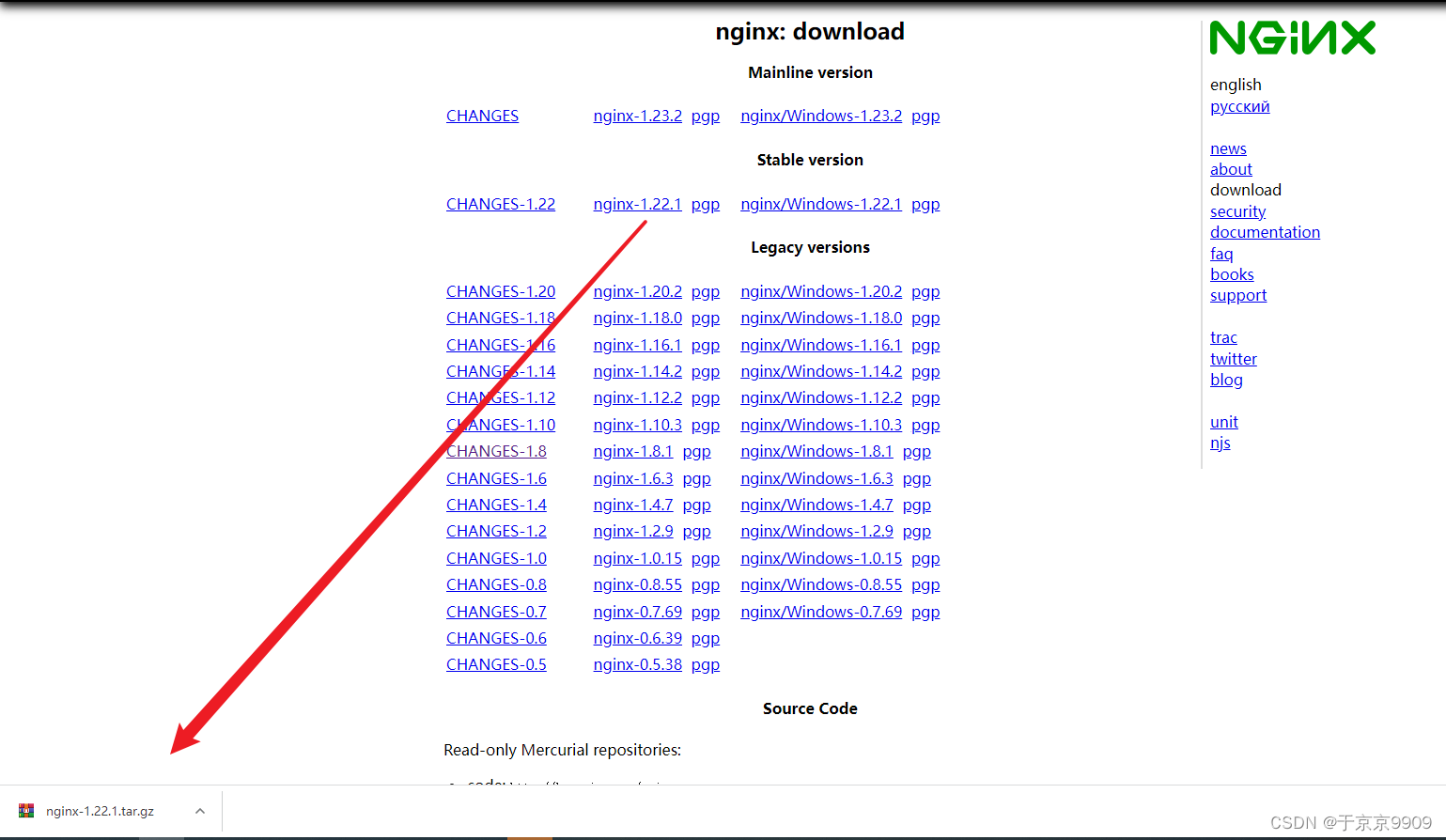The image size is (1446, 840).
Task: Download nginx-1.23.2 mainline source
Action: point(637,116)
